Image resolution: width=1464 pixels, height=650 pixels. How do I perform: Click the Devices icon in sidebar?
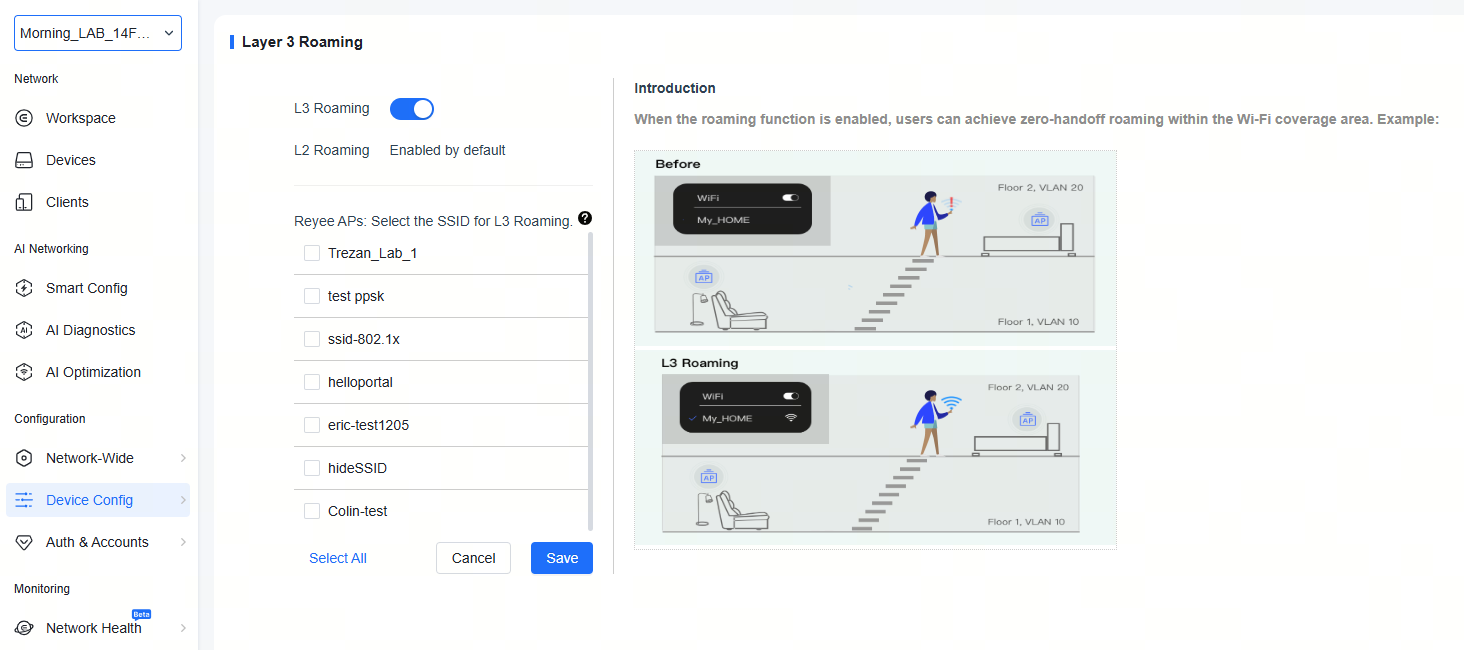tap(25, 160)
